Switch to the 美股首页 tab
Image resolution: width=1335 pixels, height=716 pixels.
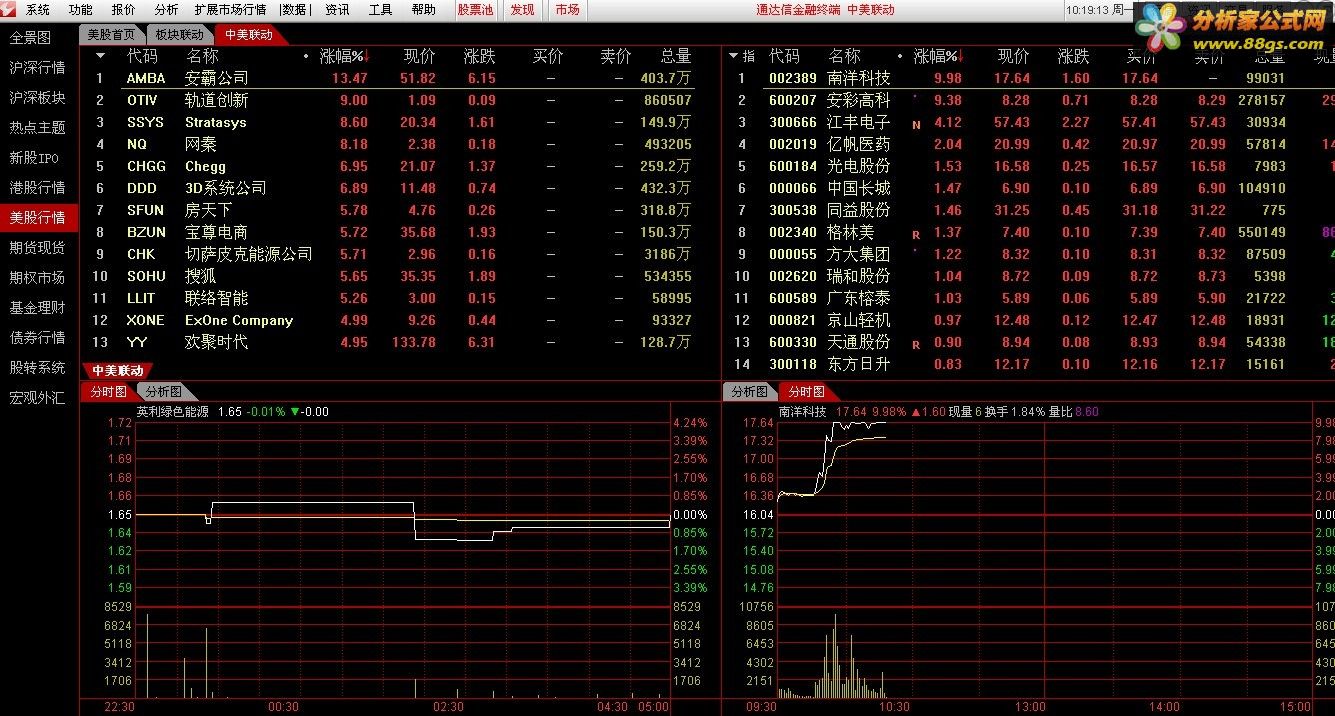(111, 34)
